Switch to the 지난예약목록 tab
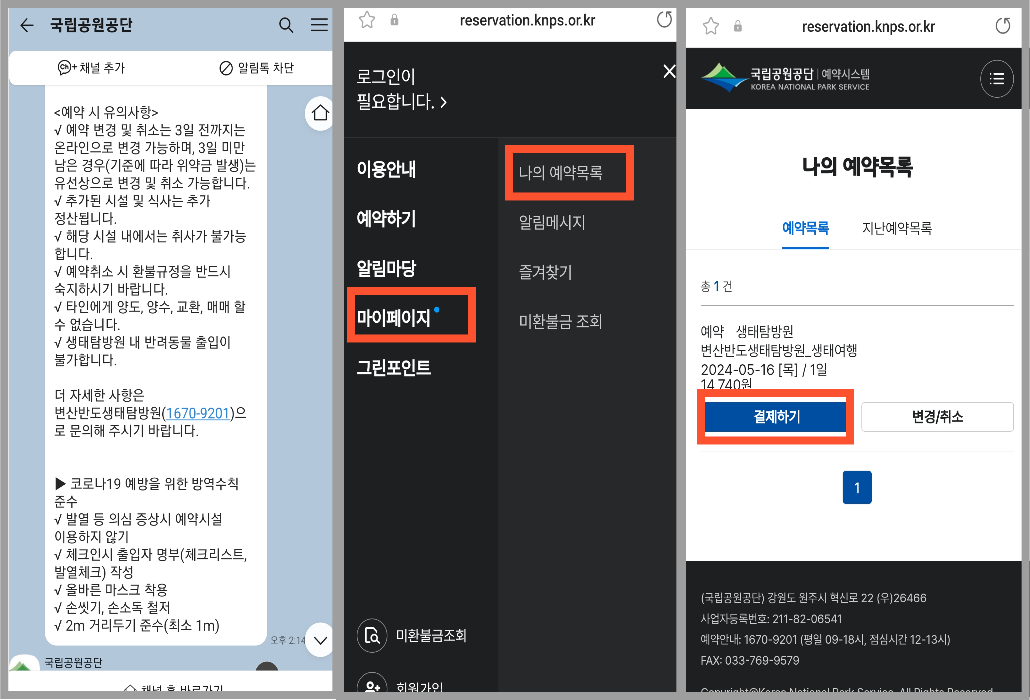Viewport: 1030px width, 700px height. point(897,228)
